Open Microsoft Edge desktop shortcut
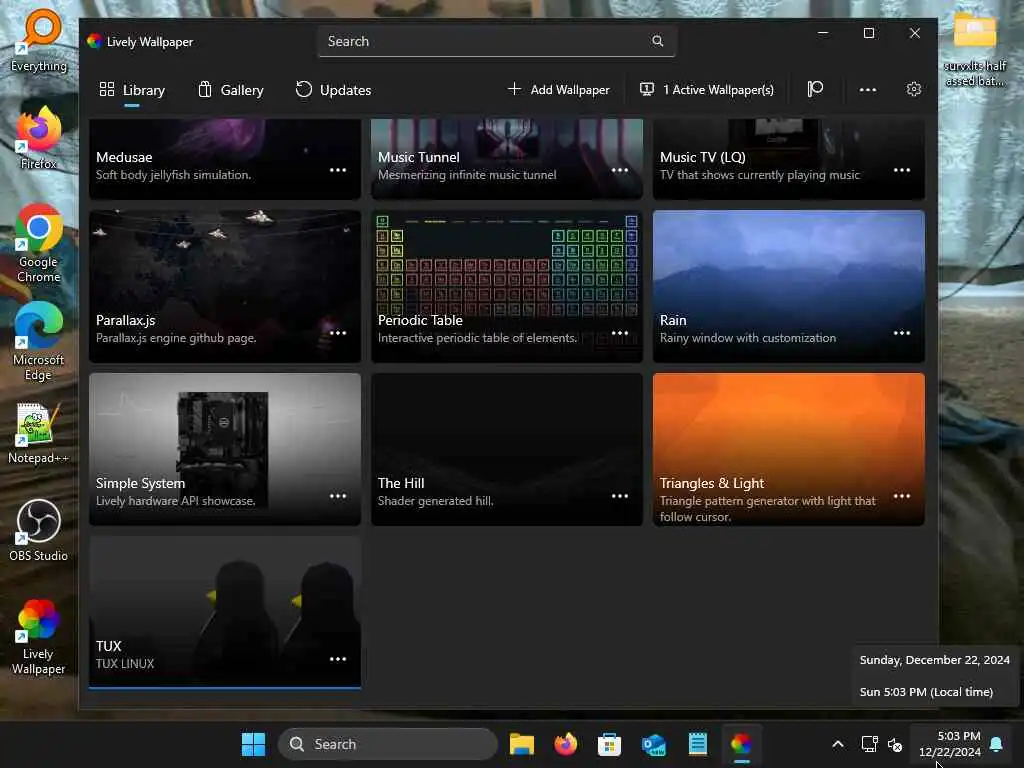This screenshot has width=1024, height=768. [39, 342]
